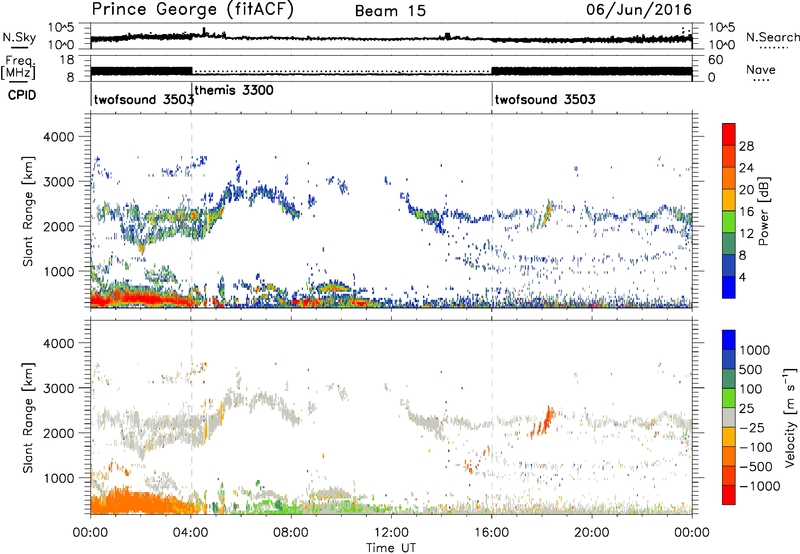Pick the red top segment of the Power colorbar

(729, 134)
